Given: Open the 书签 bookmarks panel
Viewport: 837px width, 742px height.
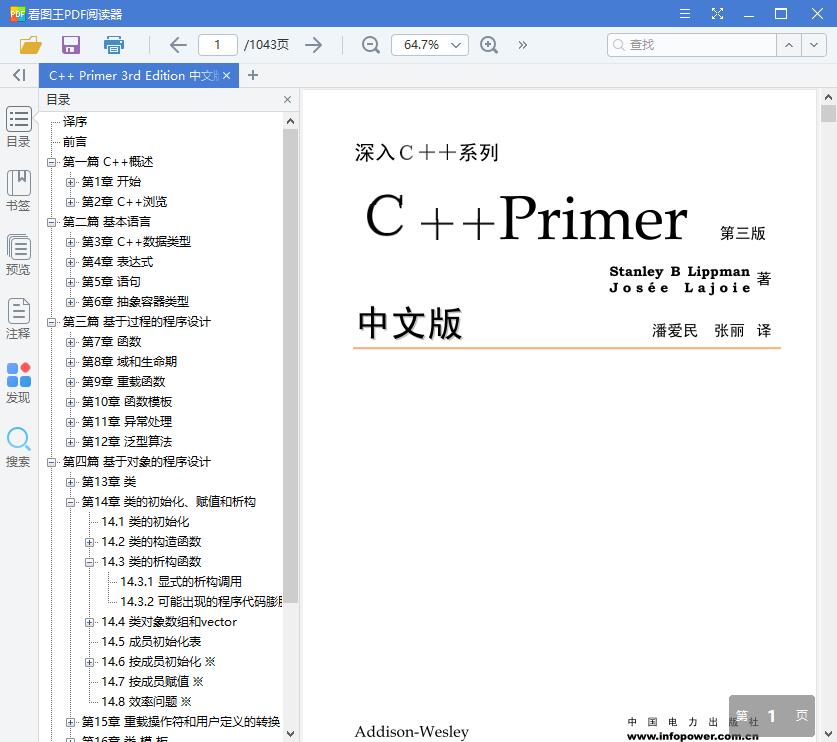Looking at the screenshot, I should [19, 191].
